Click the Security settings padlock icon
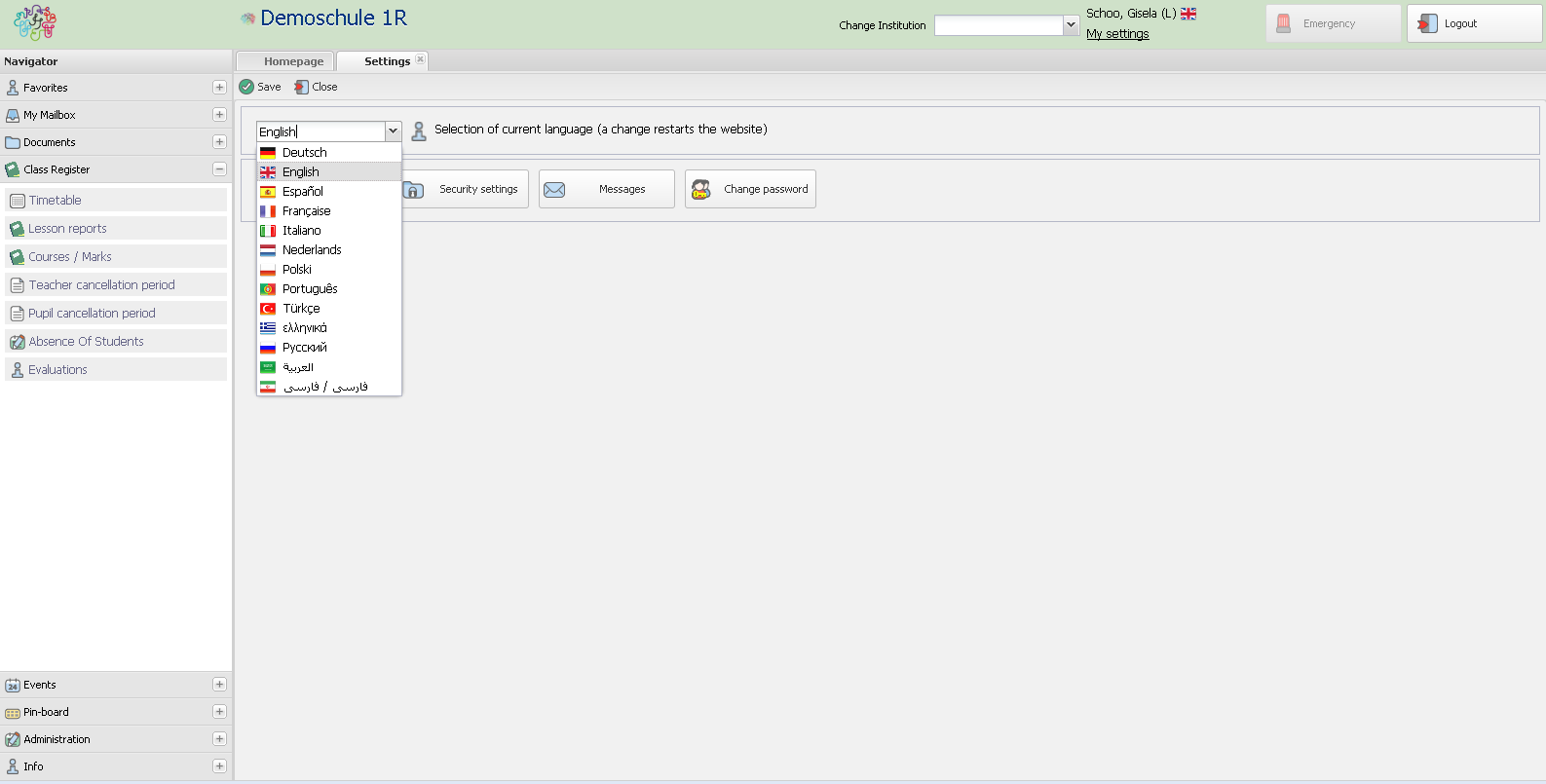Image resolution: width=1546 pixels, height=784 pixels. [x=413, y=190]
